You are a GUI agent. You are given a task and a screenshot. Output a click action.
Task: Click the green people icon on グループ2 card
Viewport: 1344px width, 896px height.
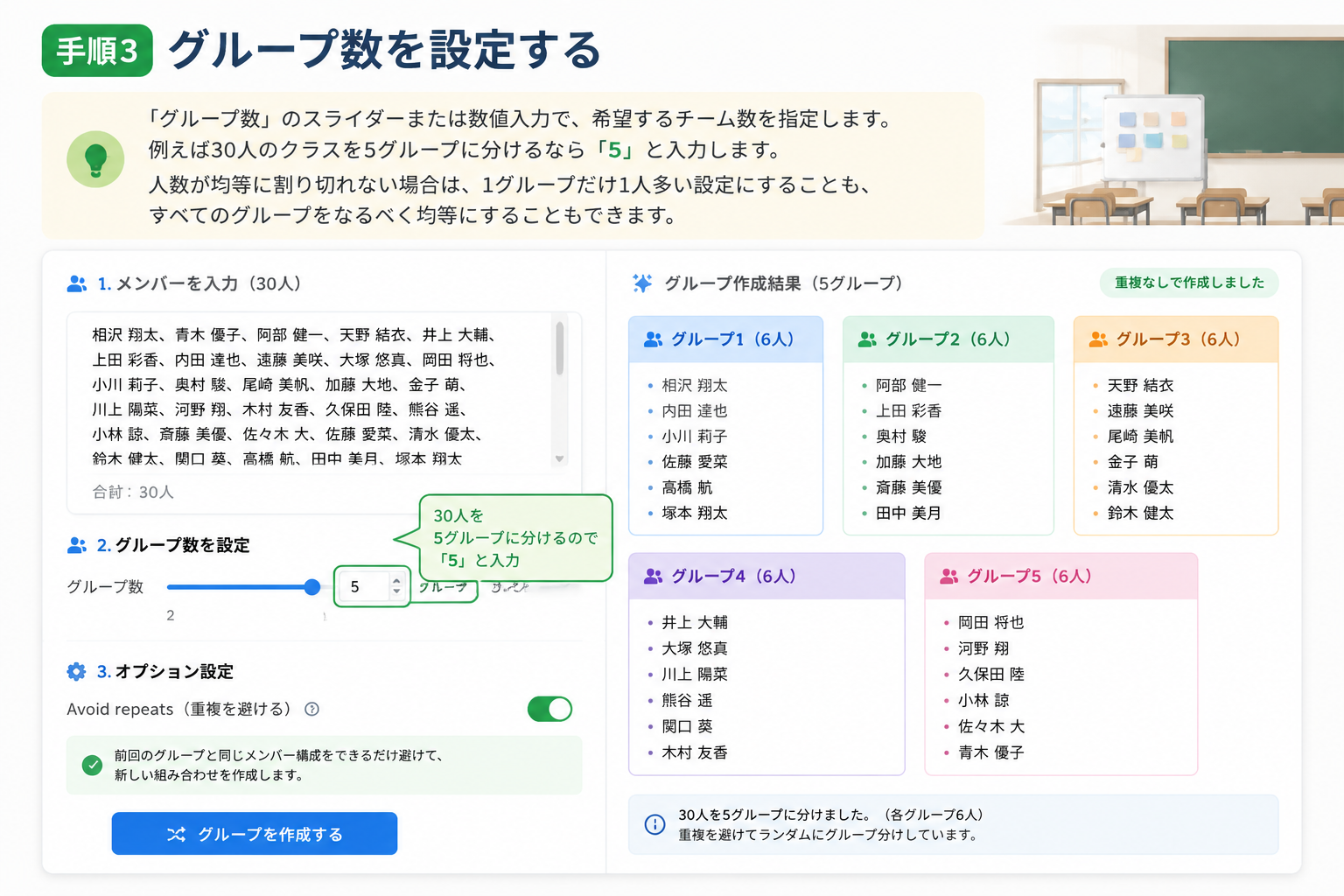867,339
